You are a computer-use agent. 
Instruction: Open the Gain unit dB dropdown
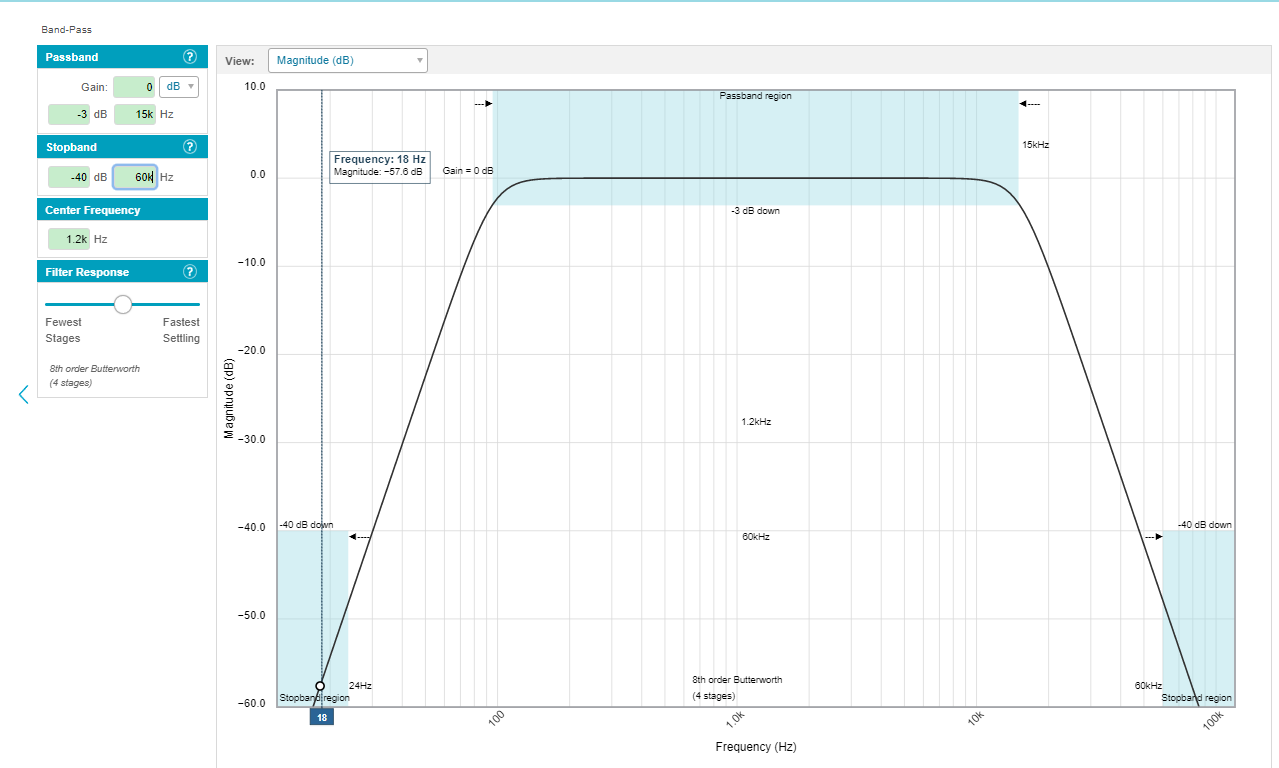(x=179, y=87)
